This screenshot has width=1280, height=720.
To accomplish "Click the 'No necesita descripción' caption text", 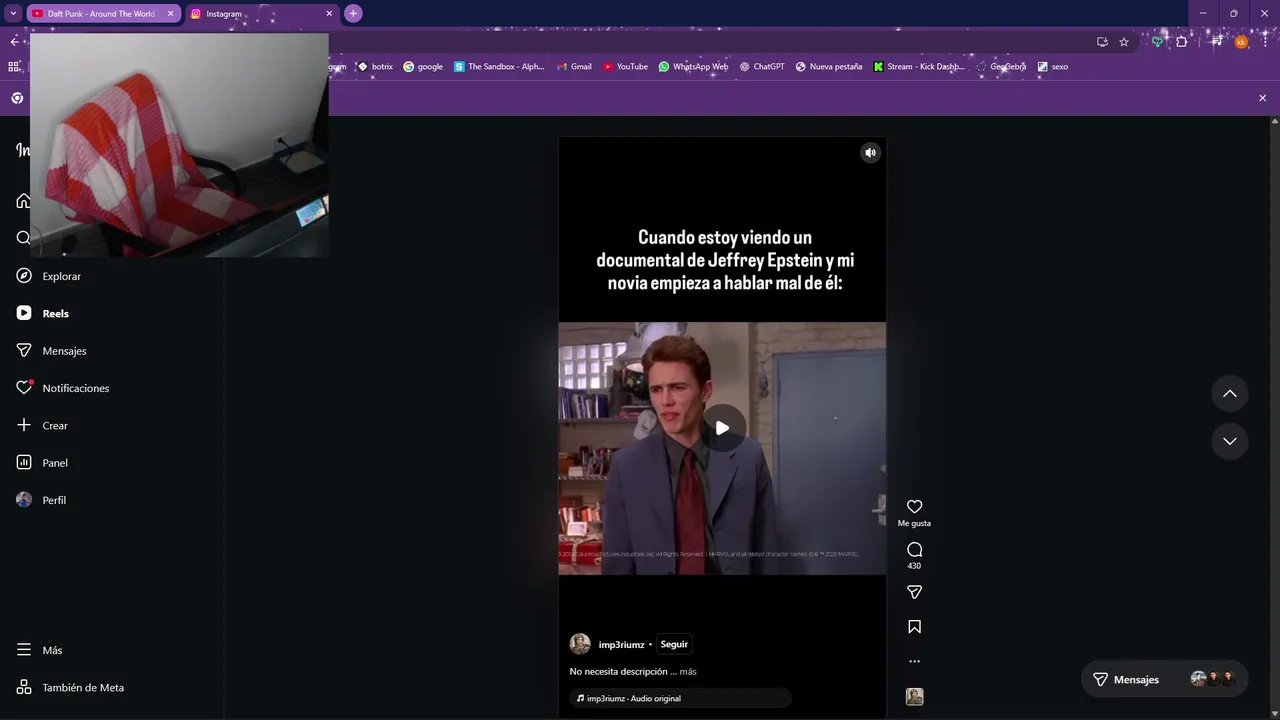I will (618, 672).
